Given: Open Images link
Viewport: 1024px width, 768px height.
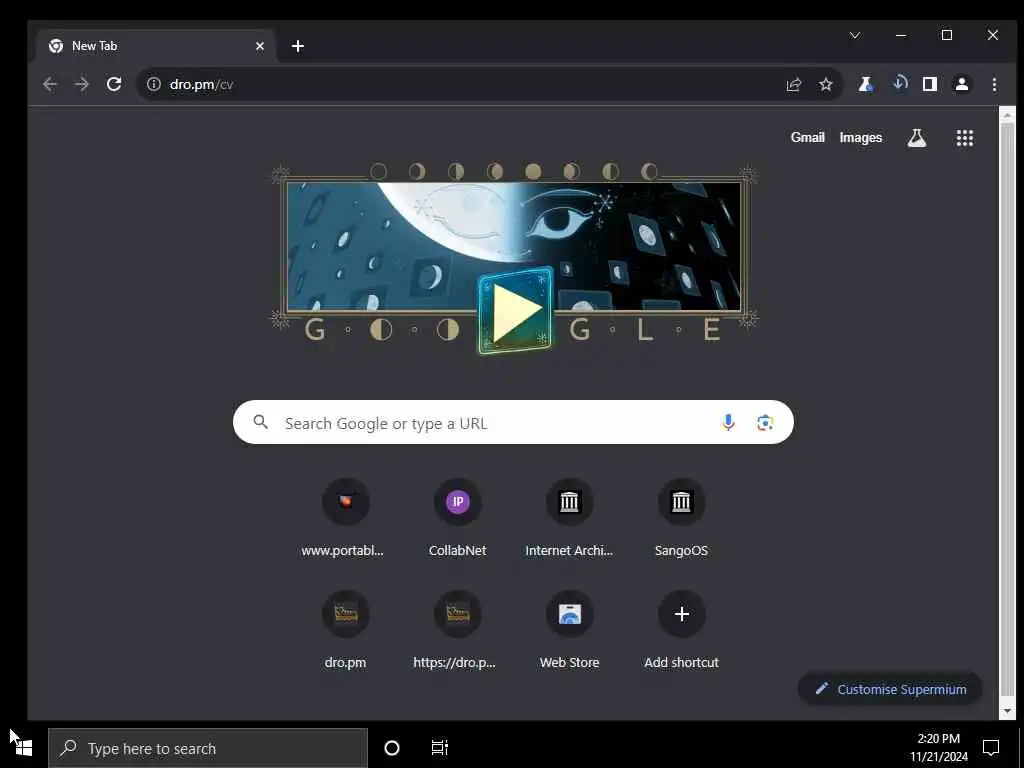Looking at the screenshot, I should pos(861,137).
